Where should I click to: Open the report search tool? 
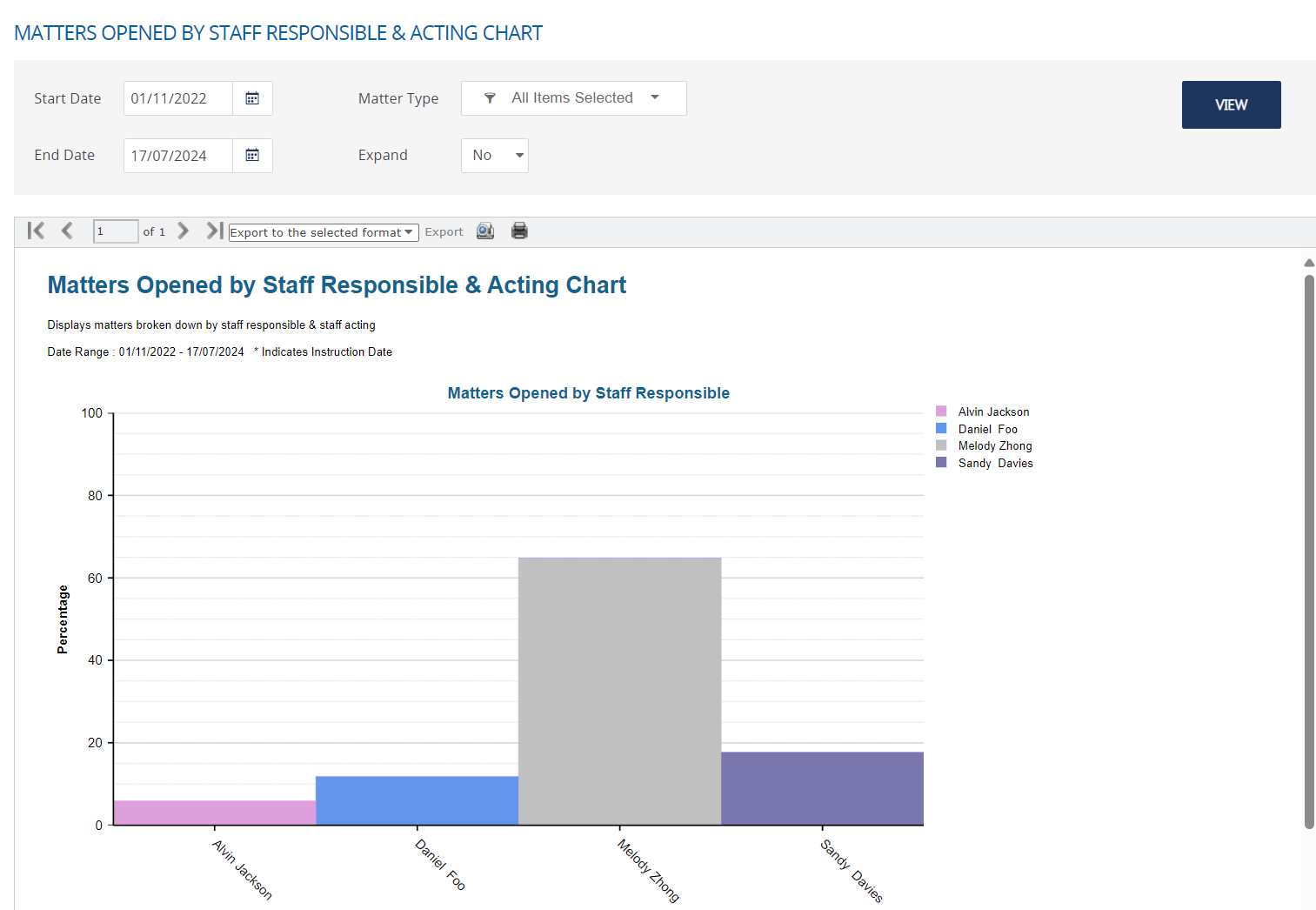click(484, 231)
